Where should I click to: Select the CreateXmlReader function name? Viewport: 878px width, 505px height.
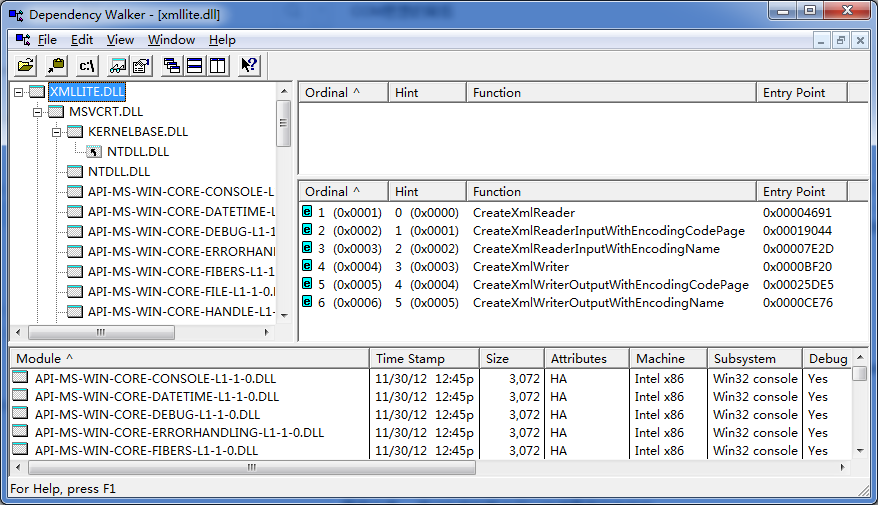pos(524,213)
